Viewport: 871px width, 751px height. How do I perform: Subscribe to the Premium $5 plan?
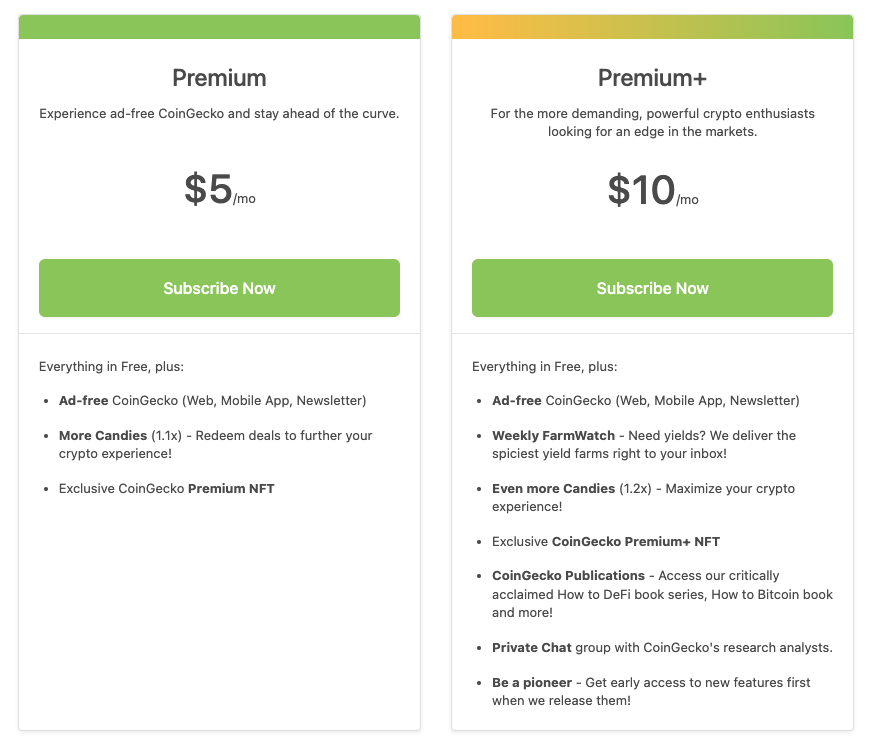(219, 288)
